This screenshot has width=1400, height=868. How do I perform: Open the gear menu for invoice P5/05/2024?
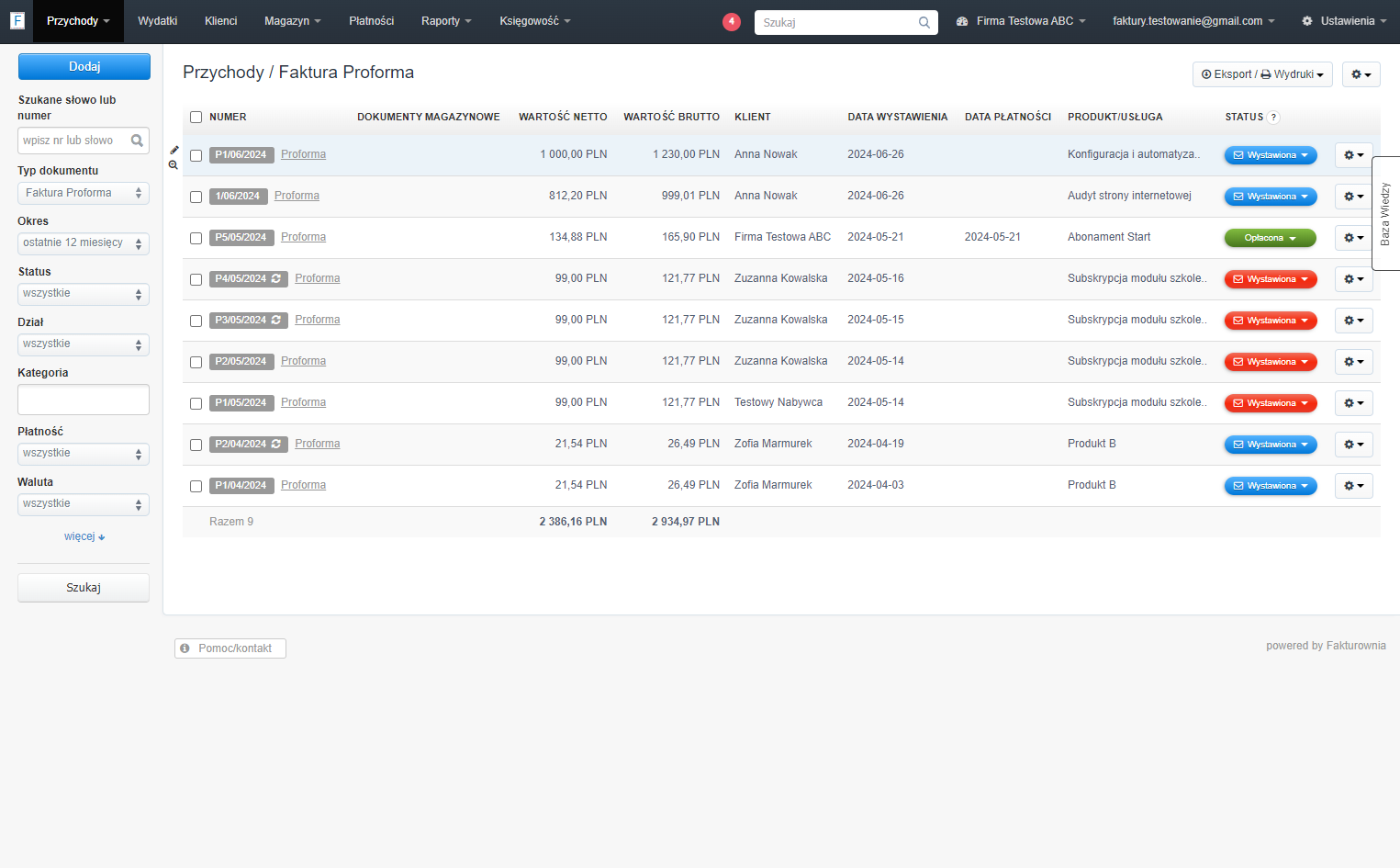click(x=1353, y=238)
